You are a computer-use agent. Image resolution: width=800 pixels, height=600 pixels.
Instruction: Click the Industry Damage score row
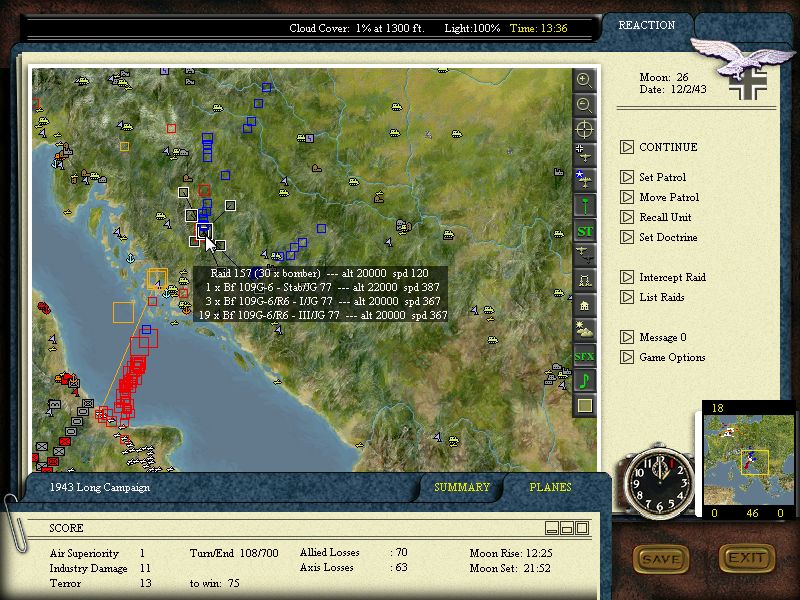[x=100, y=568]
